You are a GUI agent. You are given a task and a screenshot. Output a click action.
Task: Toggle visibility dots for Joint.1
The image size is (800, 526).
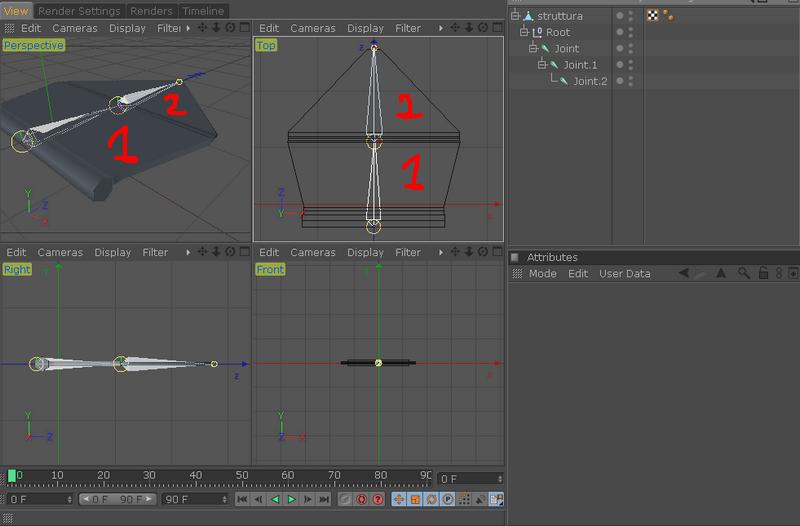631,65
